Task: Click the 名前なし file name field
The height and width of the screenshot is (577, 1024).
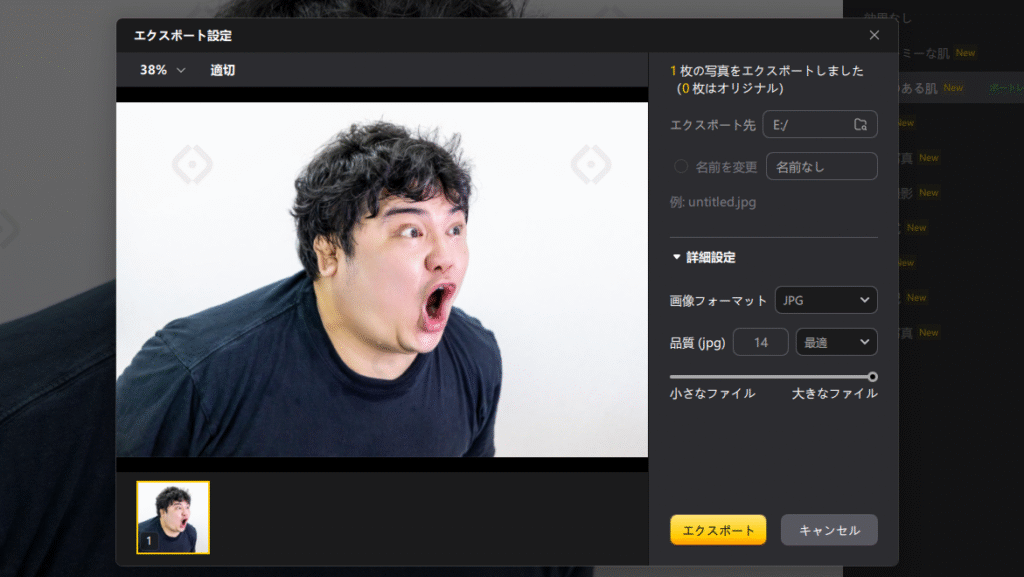Action: pyautogui.click(x=821, y=167)
